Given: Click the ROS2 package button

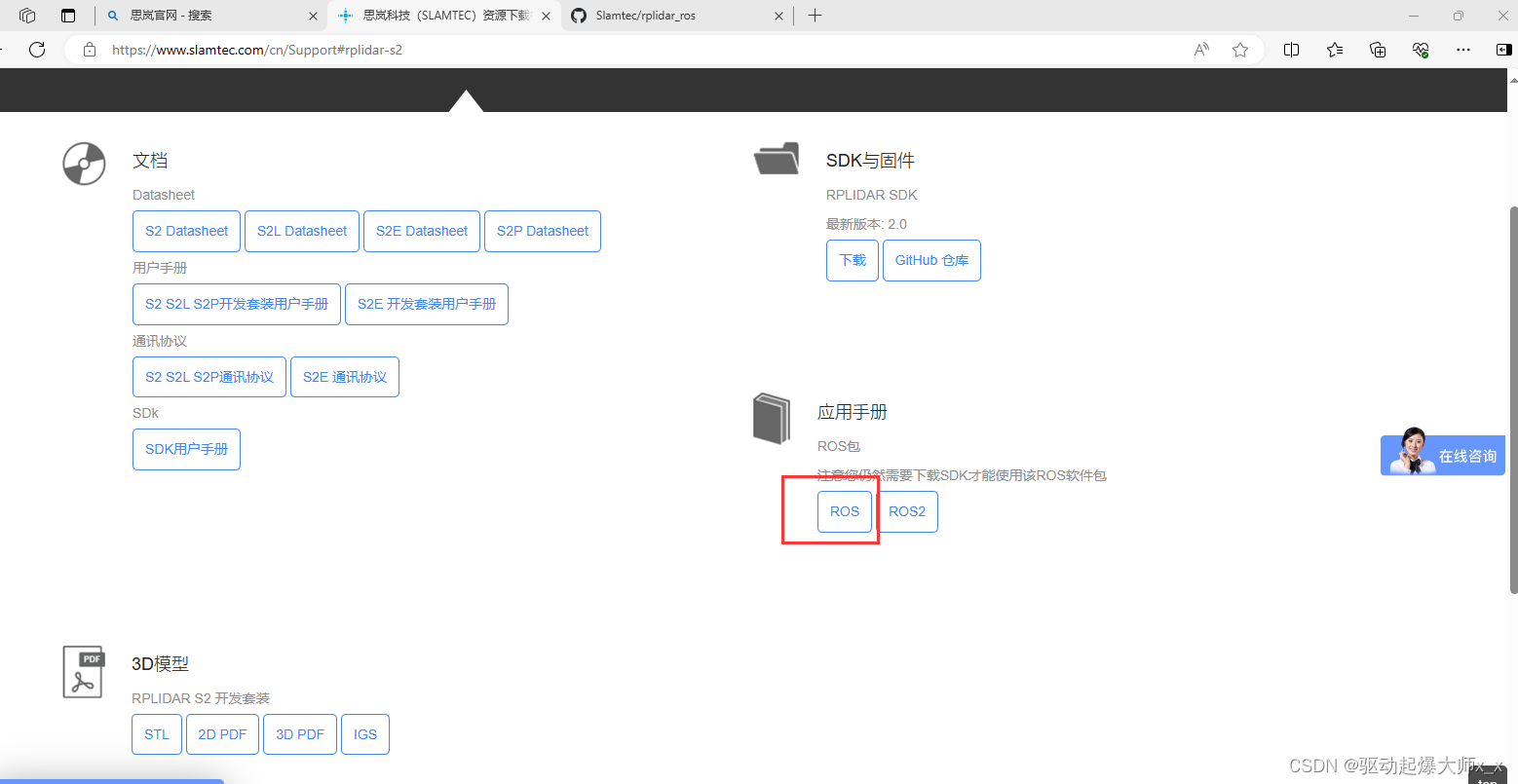Looking at the screenshot, I should point(907,511).
